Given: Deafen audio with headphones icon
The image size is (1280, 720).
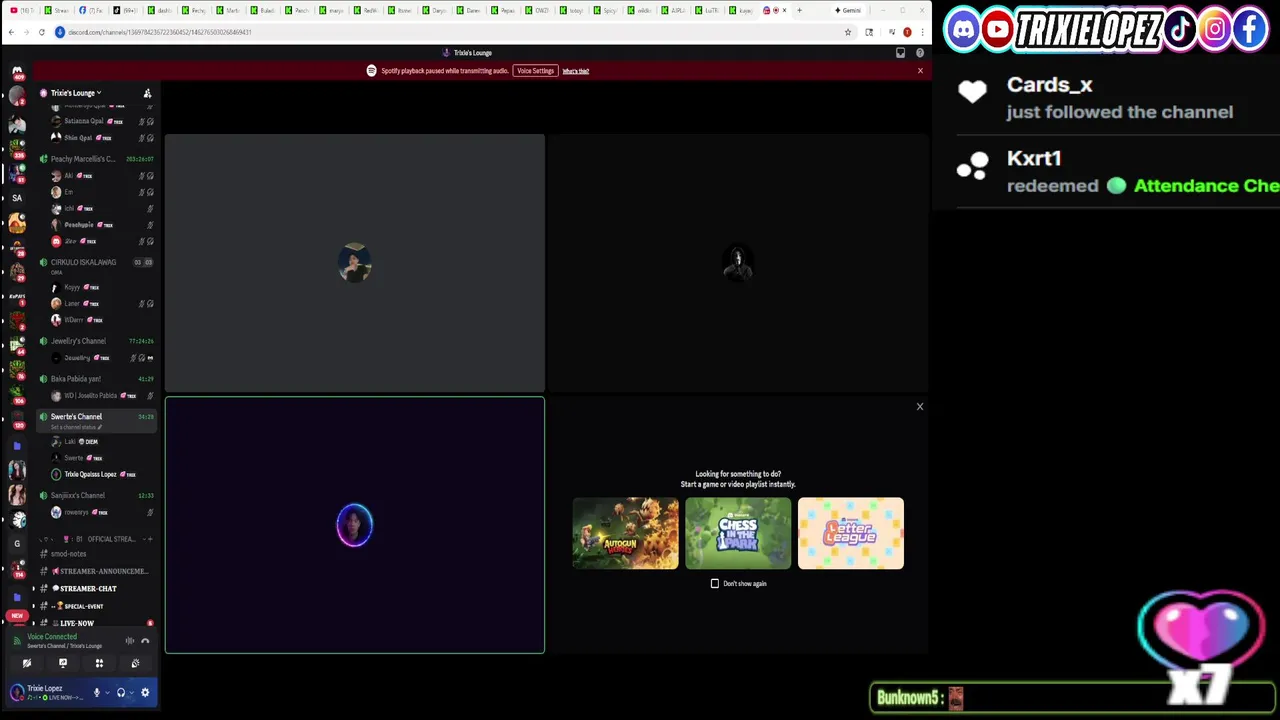Looking at the screenshot, I should coord(121,692).
